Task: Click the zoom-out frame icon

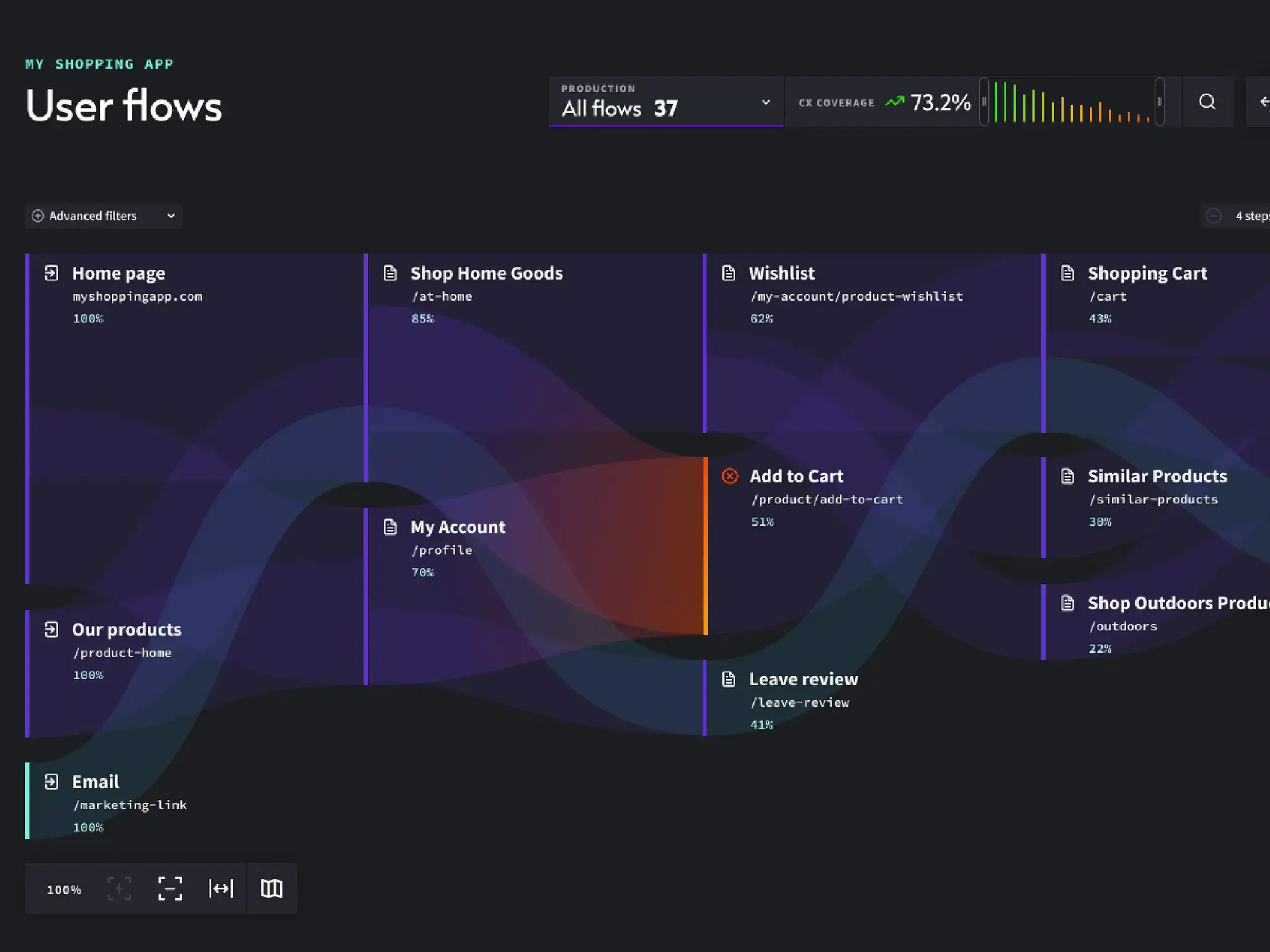Action: (170, 888)
